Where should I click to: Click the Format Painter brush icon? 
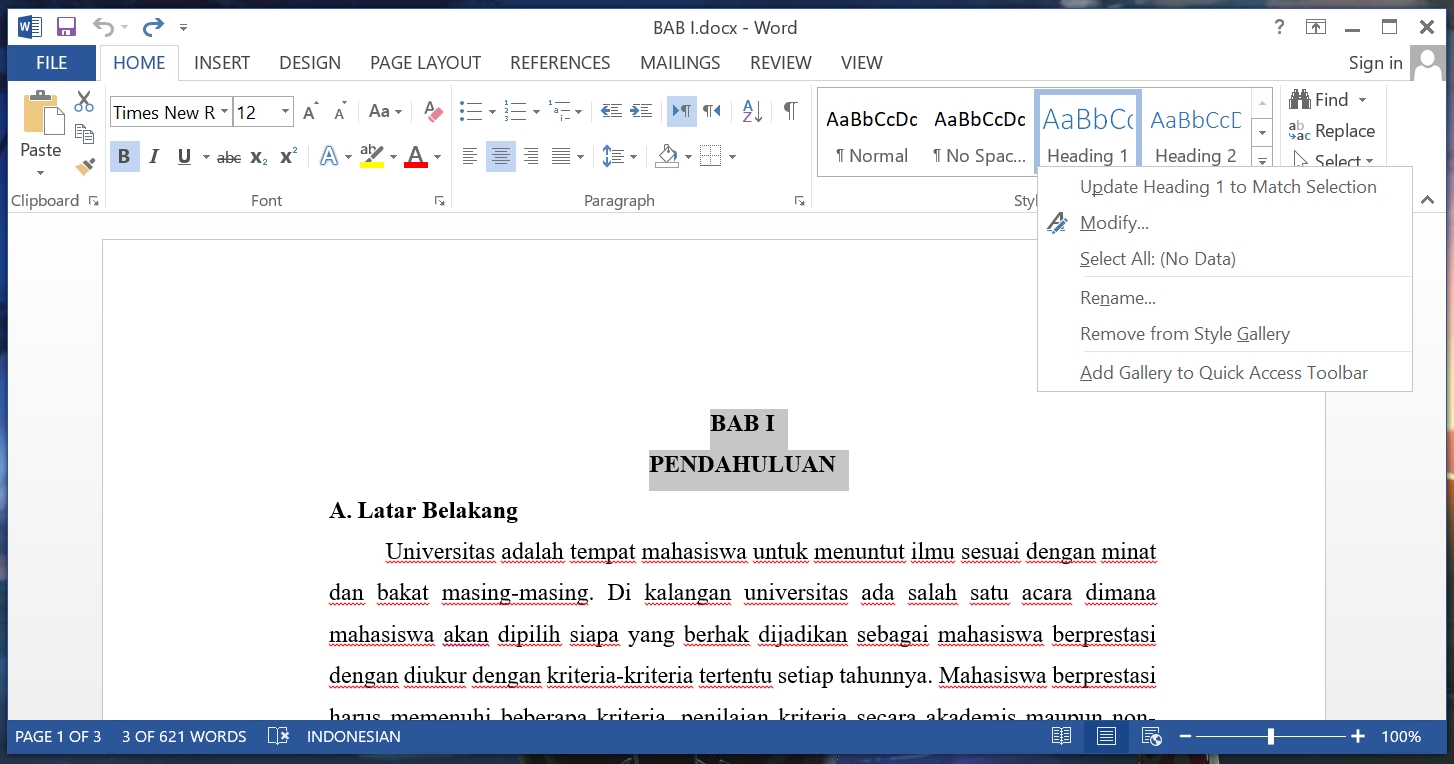pos(85,166)
